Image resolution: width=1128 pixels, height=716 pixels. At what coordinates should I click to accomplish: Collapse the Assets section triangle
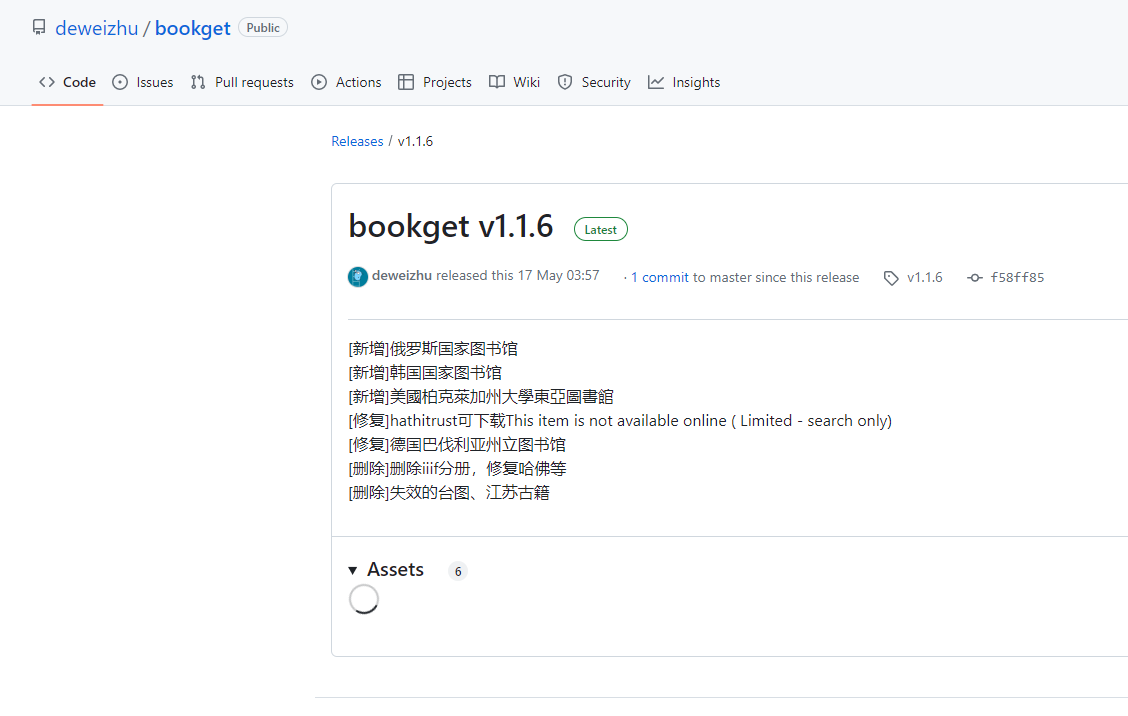click(x=353, y=570)
